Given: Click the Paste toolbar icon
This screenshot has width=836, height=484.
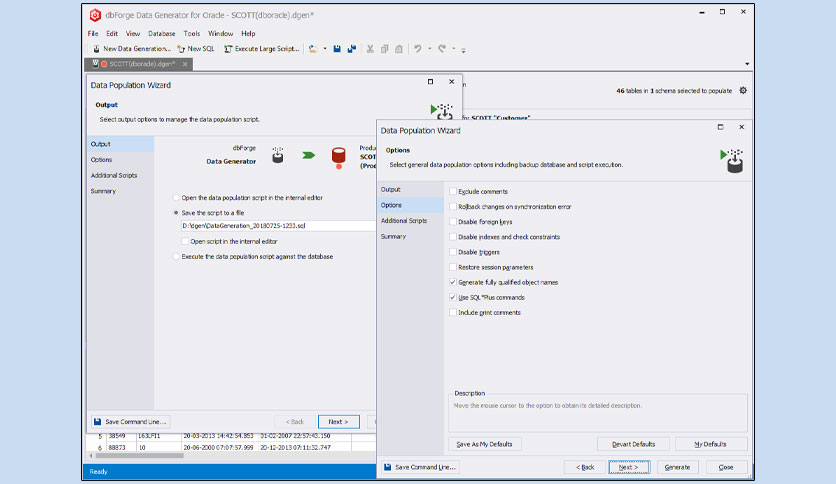Looking at the screenshot, I should tap(399, 49).
